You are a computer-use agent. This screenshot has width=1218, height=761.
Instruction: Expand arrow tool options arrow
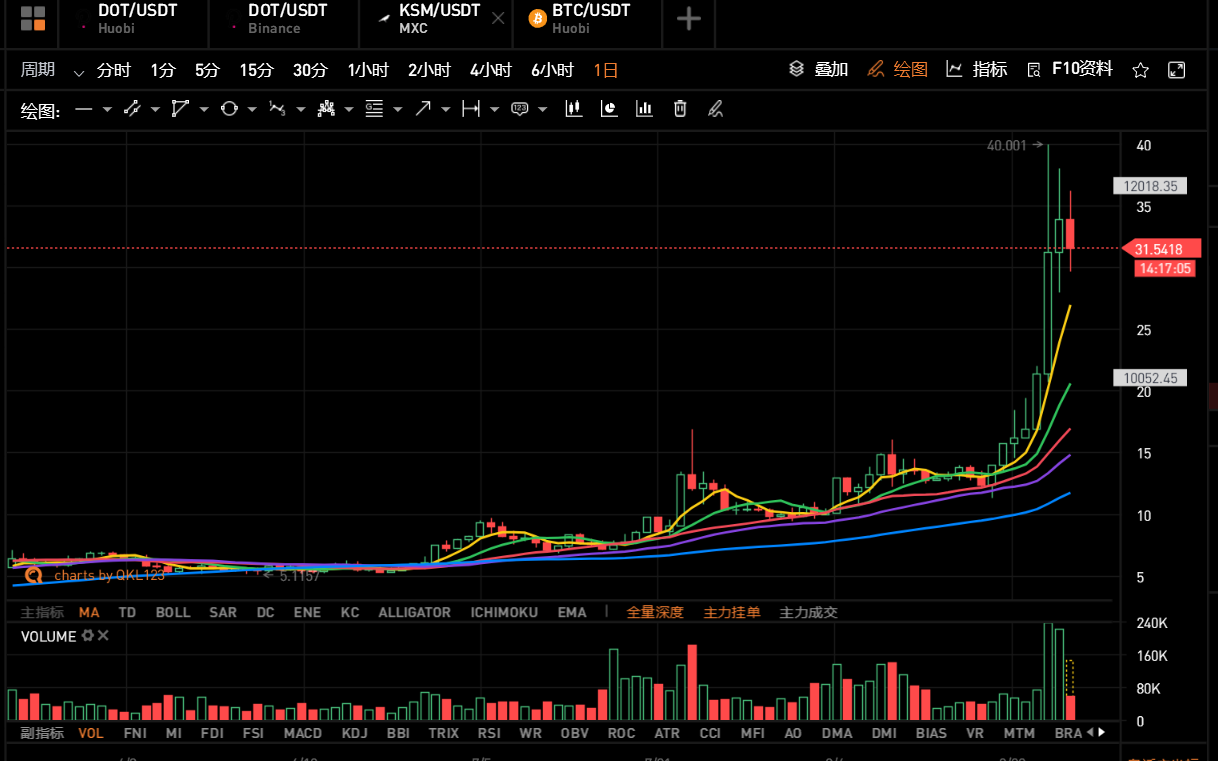pos(446,110)
